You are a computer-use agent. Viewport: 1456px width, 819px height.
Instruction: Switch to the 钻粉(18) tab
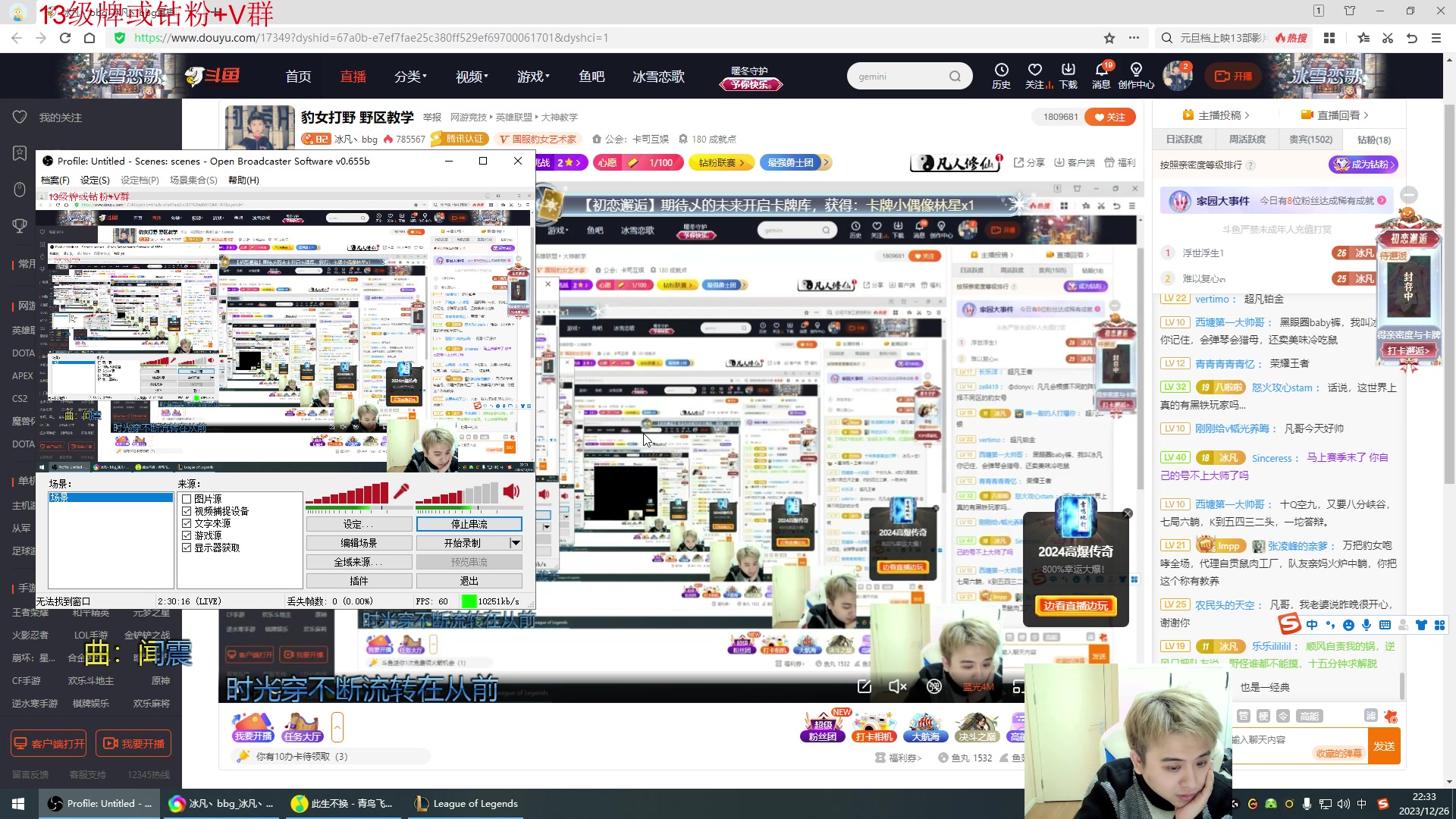point(1374,140)
